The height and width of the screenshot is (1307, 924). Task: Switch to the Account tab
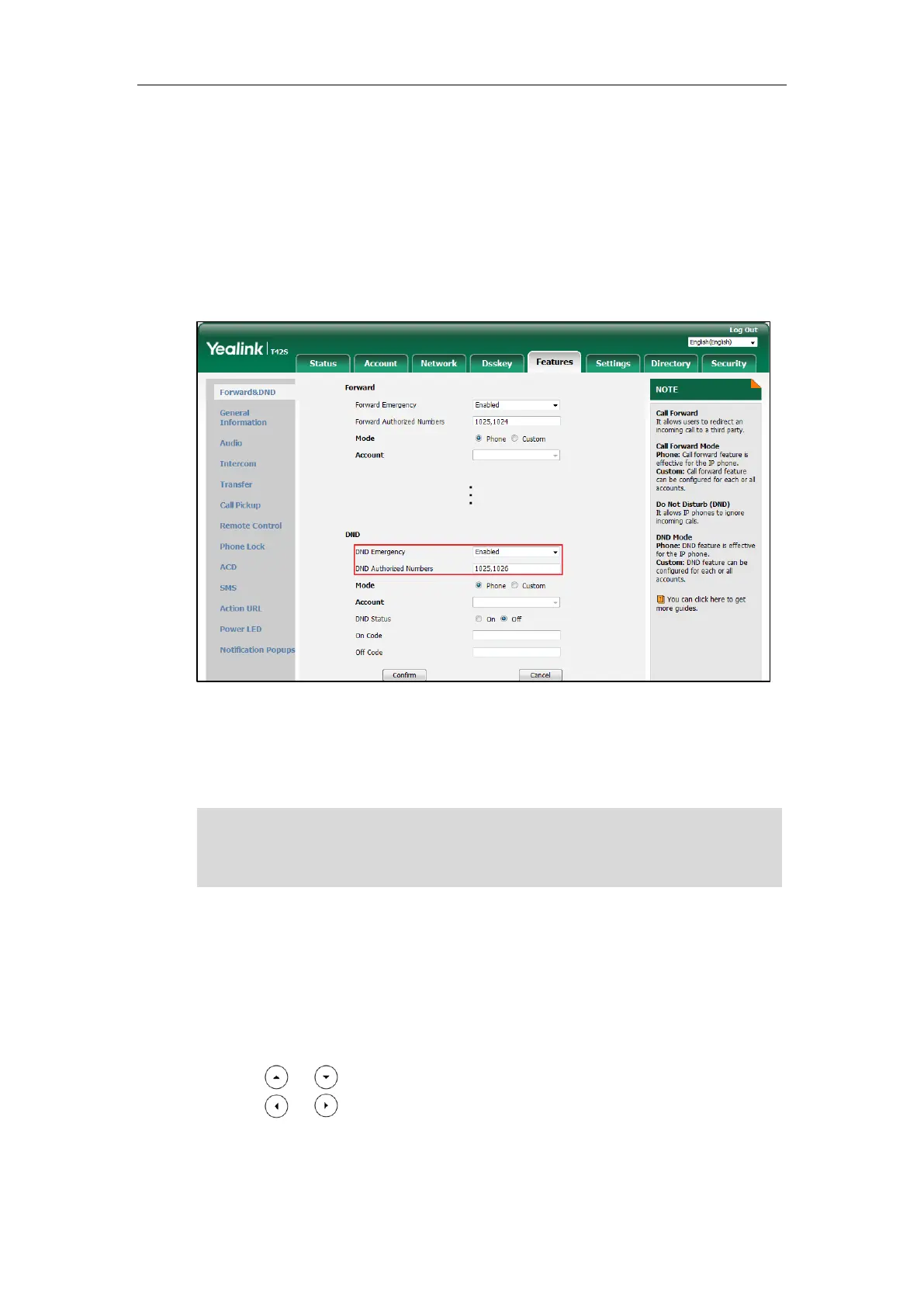pyautogui.click(x=381, y=363)
